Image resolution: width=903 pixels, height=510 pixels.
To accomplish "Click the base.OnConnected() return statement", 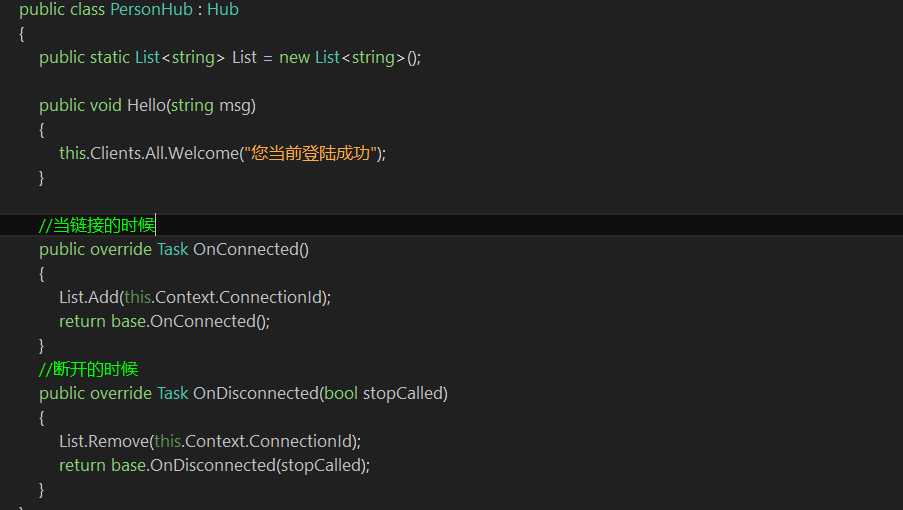I will pos(190,321).
